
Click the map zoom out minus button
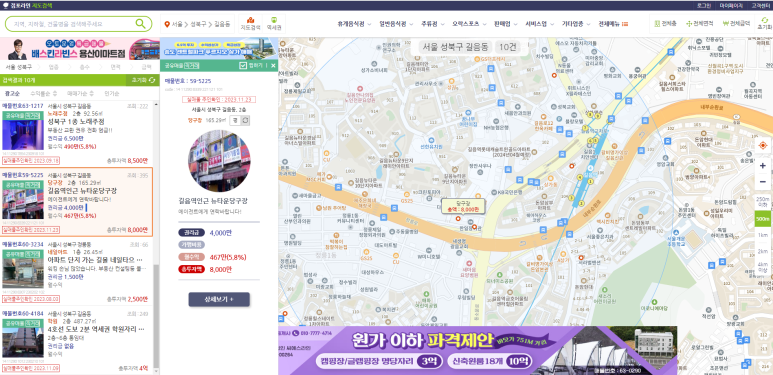coord(763,182)
